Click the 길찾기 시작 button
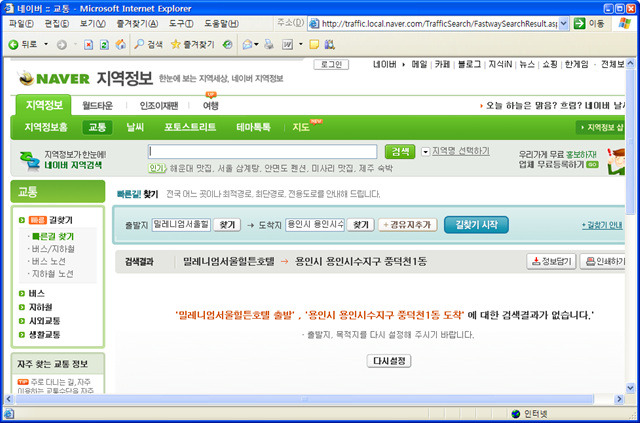The height and width of the screenshot is (423, 640). [476, 225]
